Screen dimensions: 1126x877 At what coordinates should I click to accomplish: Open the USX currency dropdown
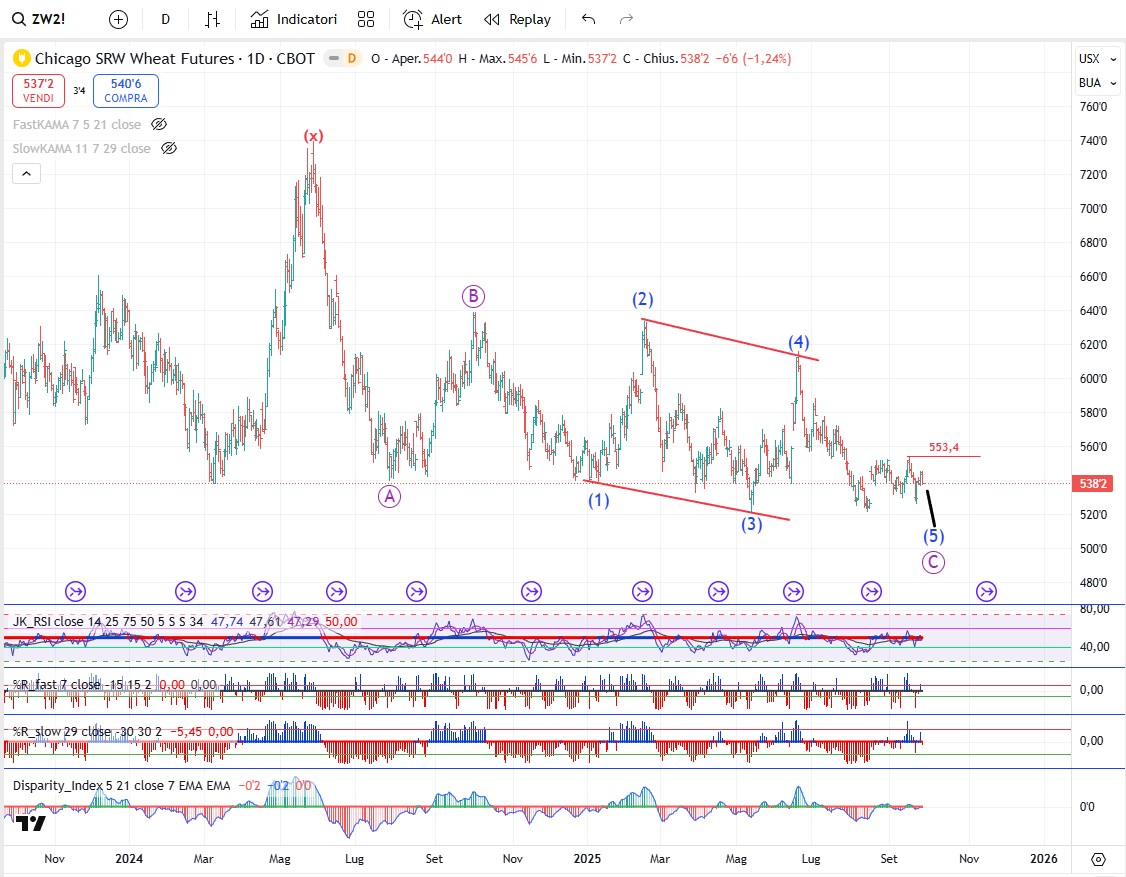[x=1090, y=59]
